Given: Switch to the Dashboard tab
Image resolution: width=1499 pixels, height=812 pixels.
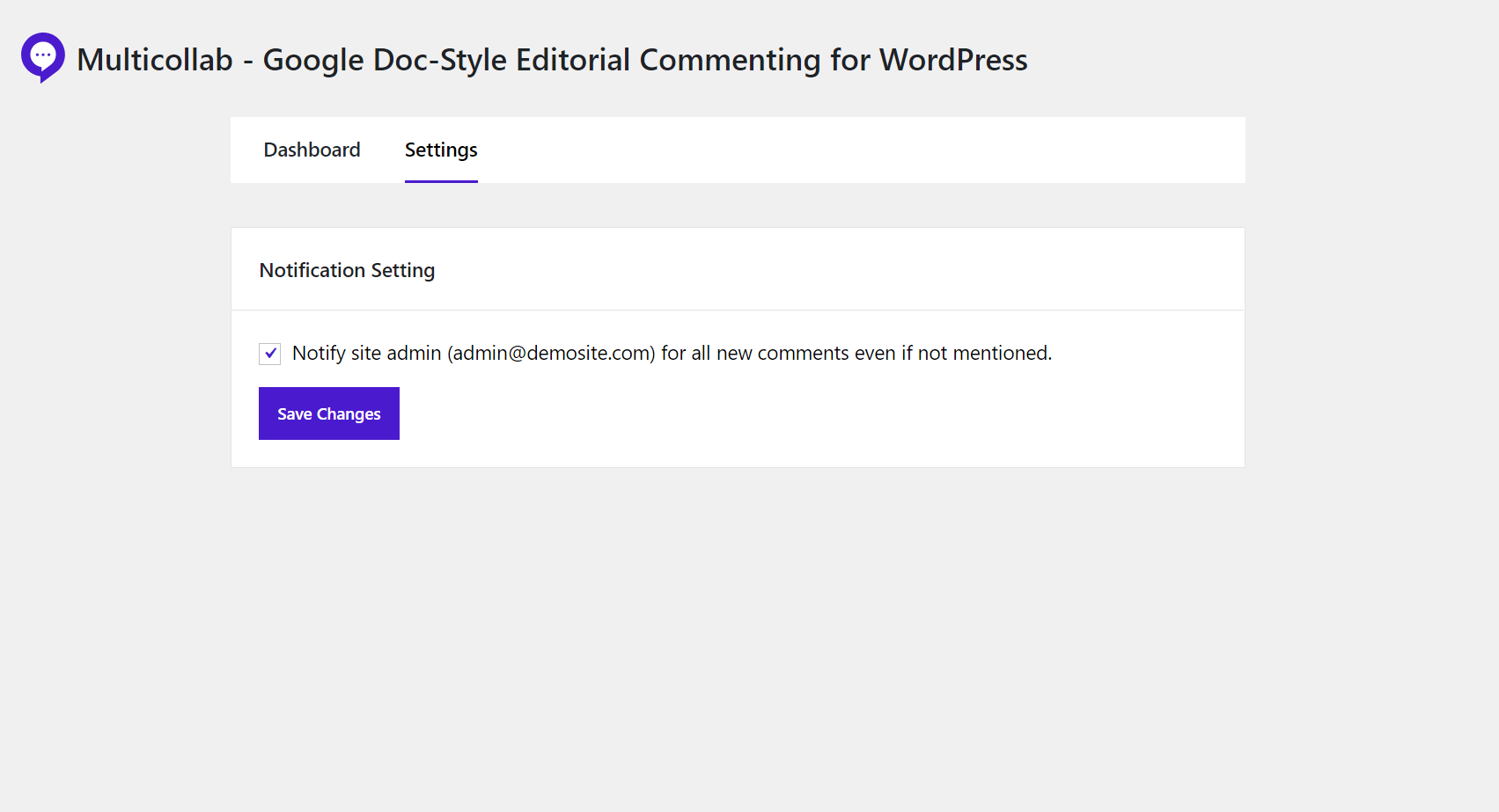Looking at the screenshot, I should click(312, 150).
